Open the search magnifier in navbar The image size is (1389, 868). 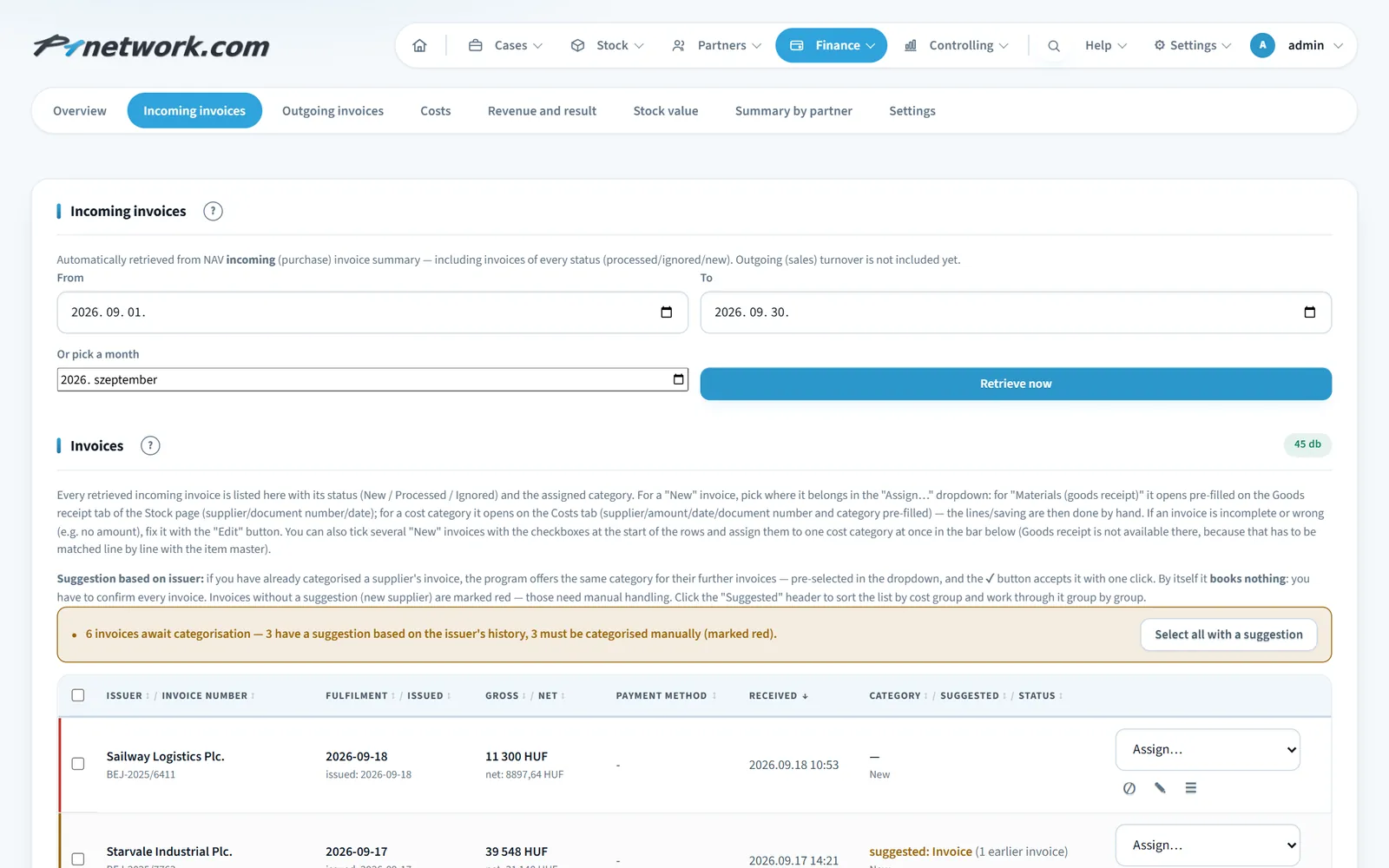click(x=1053, y=45)
